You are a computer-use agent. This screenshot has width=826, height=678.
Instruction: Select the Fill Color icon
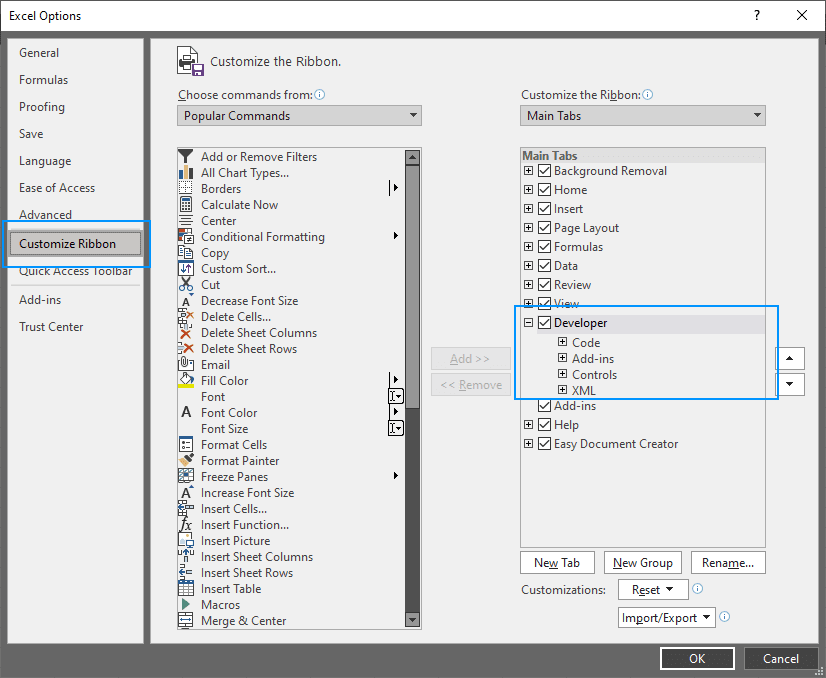[186, 381]
